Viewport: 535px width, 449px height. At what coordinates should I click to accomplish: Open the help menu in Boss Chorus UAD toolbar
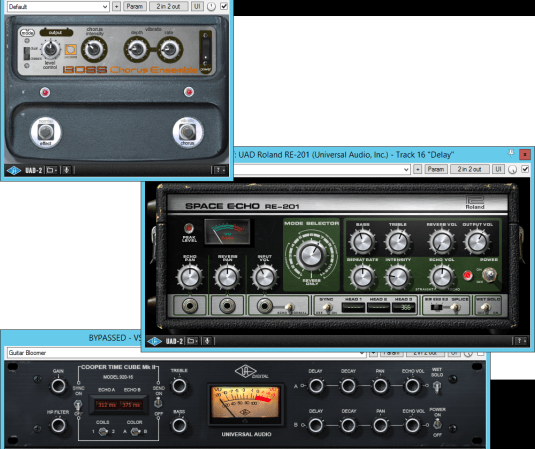(219, 170)
